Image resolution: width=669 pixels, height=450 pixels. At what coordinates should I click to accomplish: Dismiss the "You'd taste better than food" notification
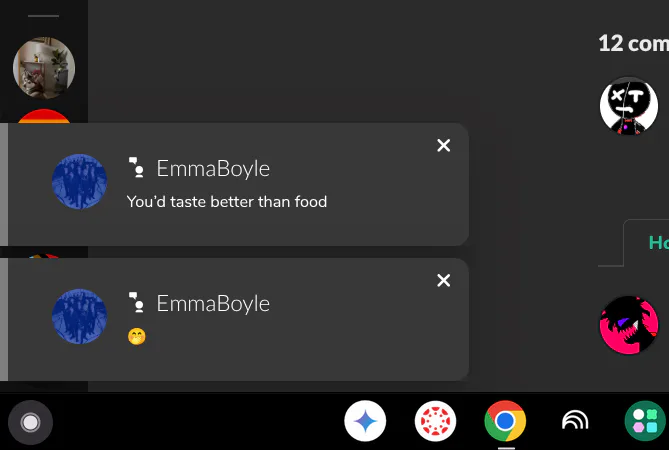click(x=444, y=145)
